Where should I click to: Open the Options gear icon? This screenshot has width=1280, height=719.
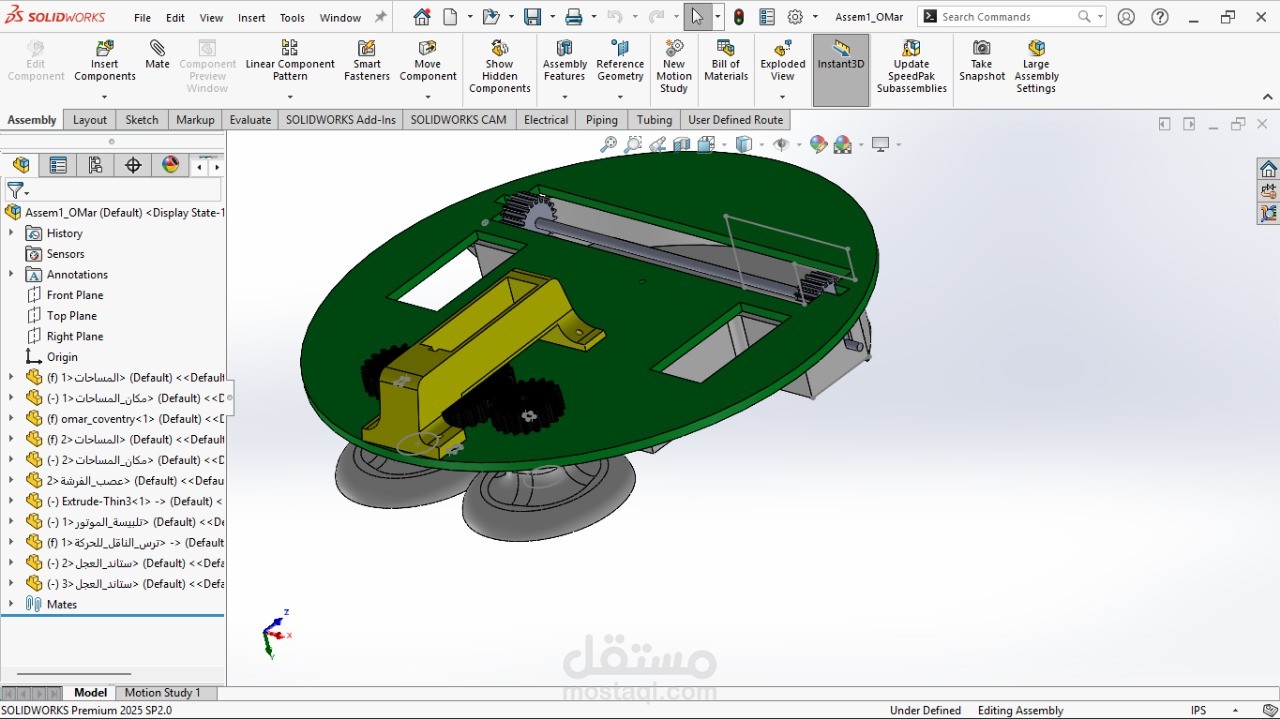pos(795,17)
